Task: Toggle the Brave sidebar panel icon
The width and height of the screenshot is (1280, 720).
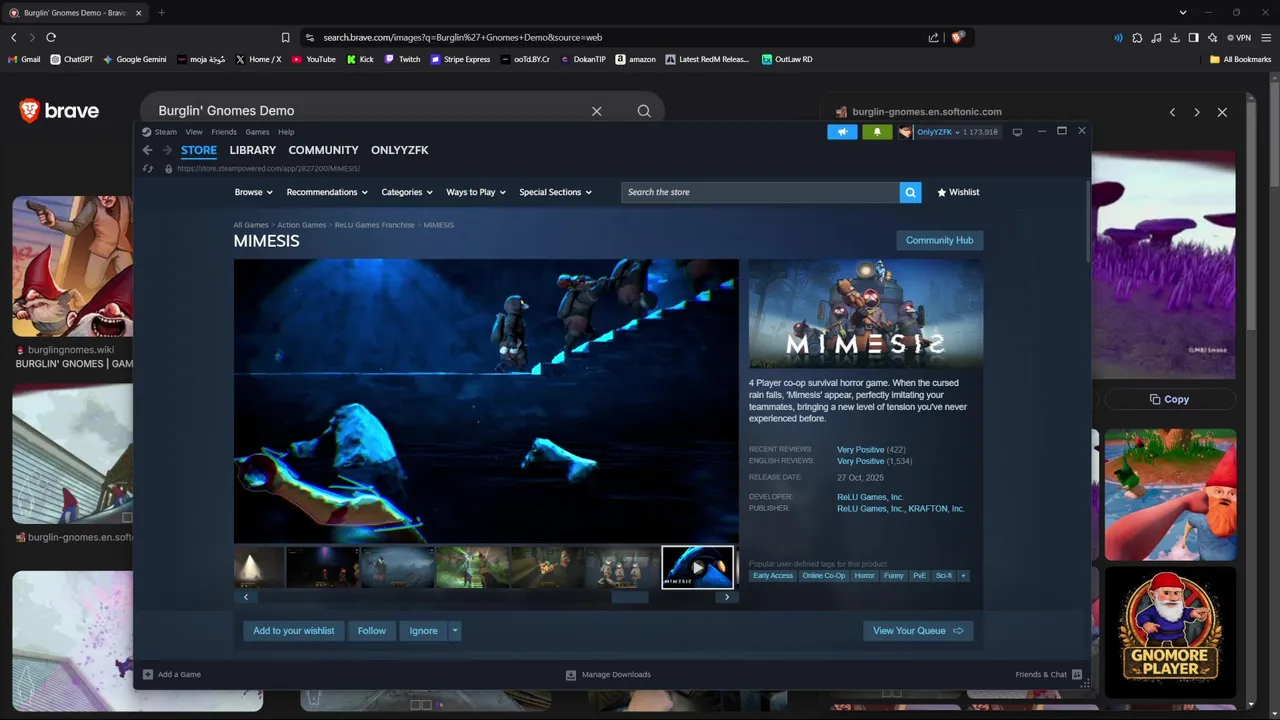Action: pyautogui.click(x=1193, y=37)
